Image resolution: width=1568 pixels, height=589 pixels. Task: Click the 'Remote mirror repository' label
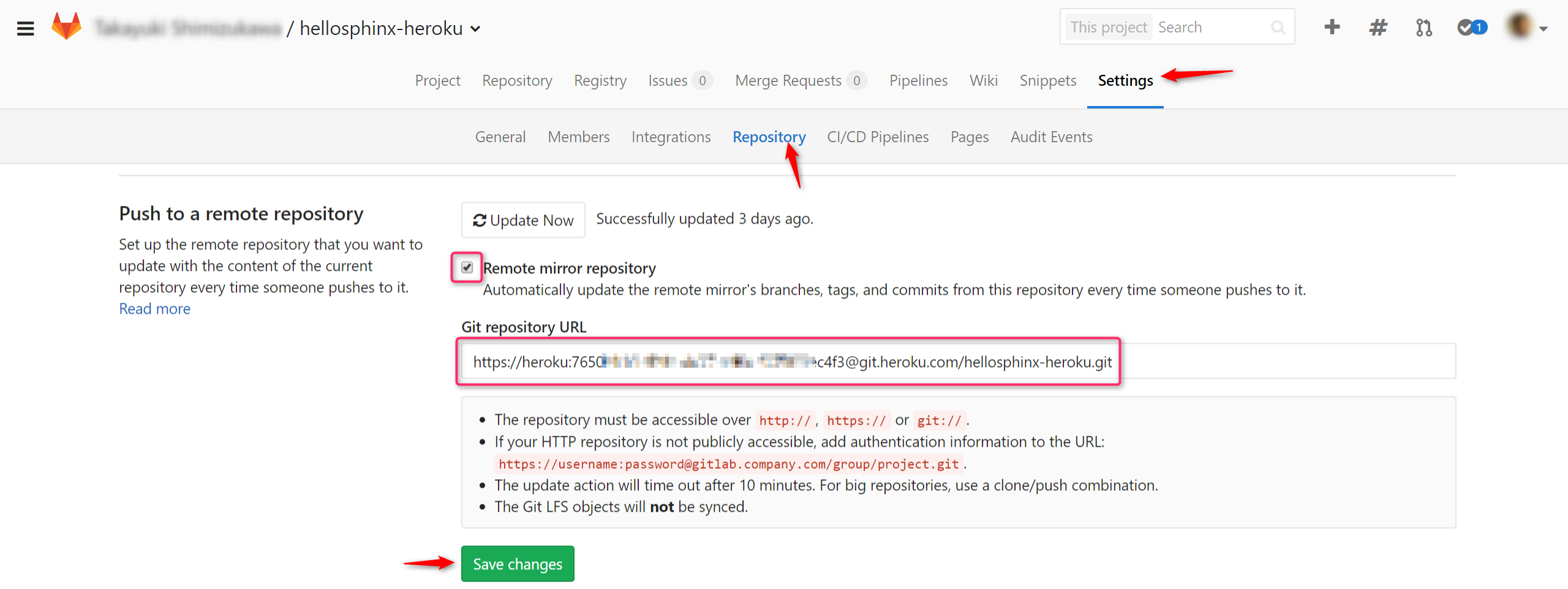[x=569, y=268]
